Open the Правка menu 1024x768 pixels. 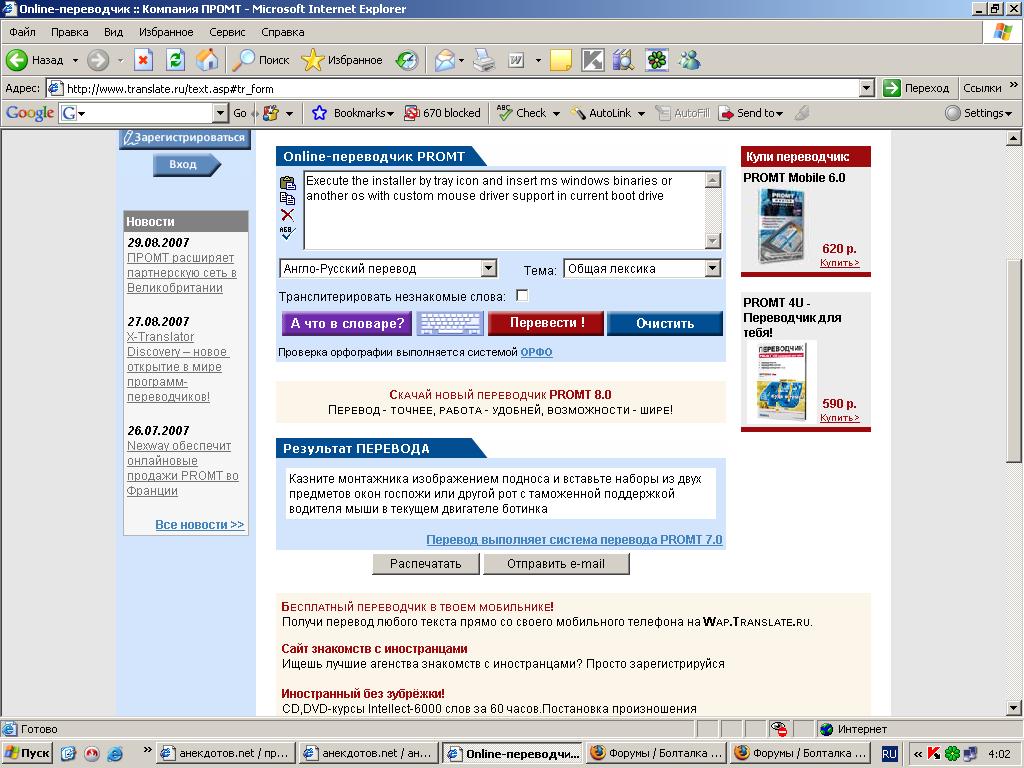click(69, 32)
